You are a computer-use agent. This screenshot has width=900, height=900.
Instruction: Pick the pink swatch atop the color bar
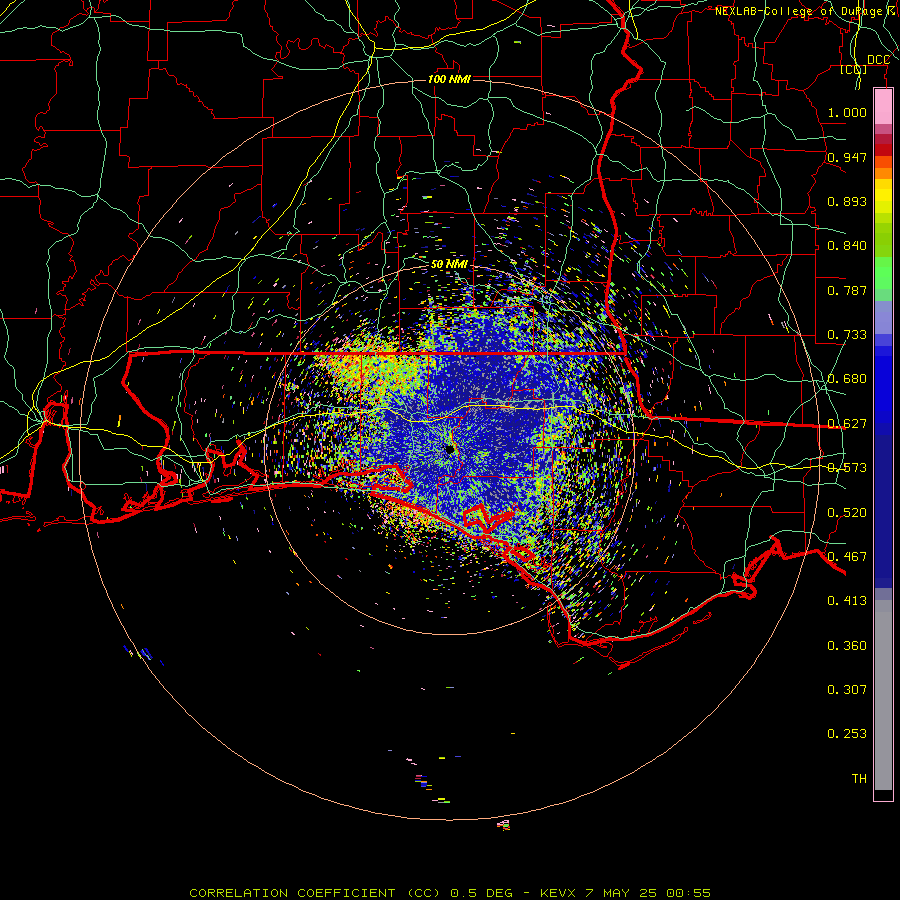point(883,107)
